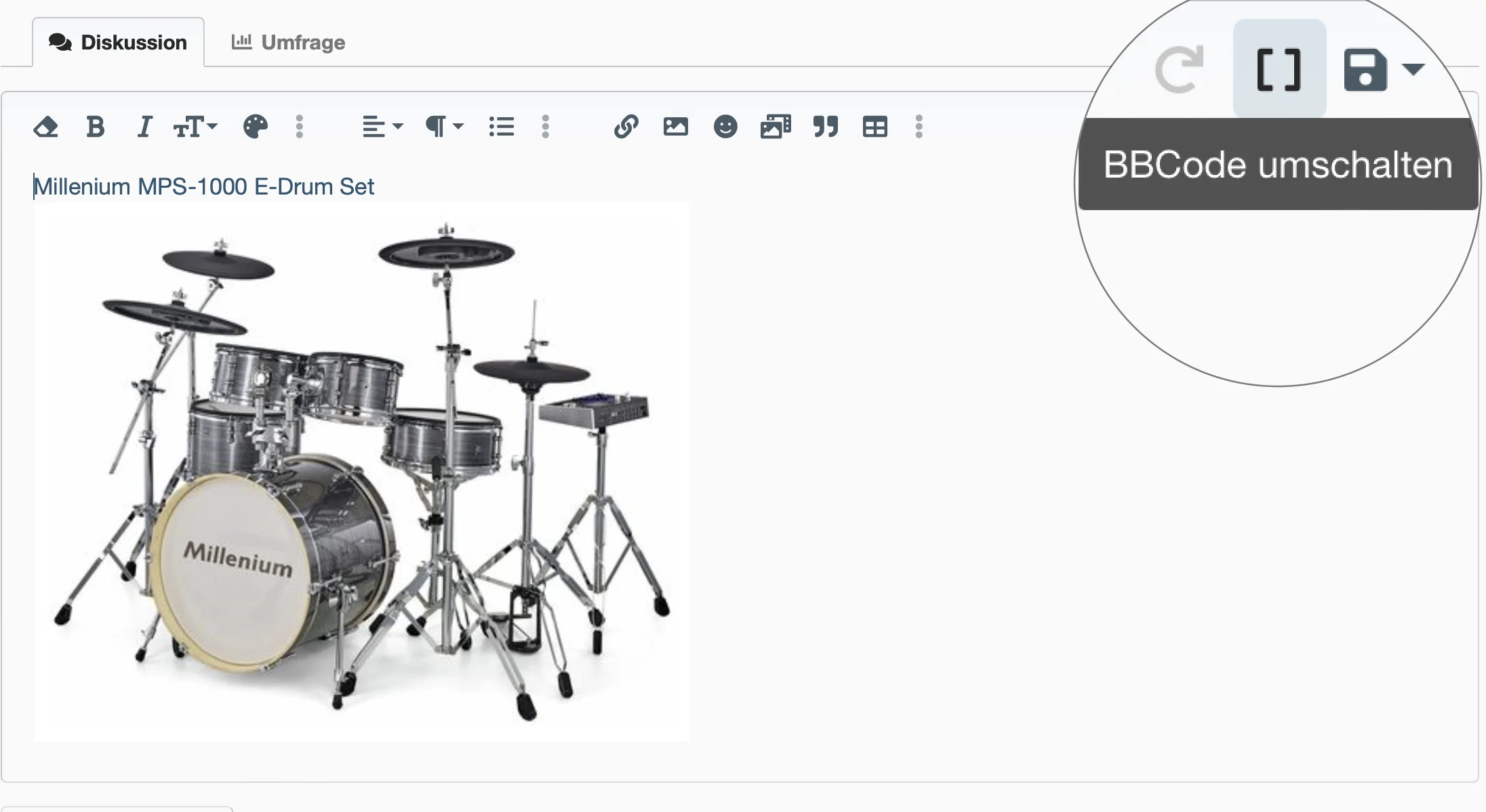Toggle BBCode mode bracket button
Screen dimensions: 1486x812
1279,69
